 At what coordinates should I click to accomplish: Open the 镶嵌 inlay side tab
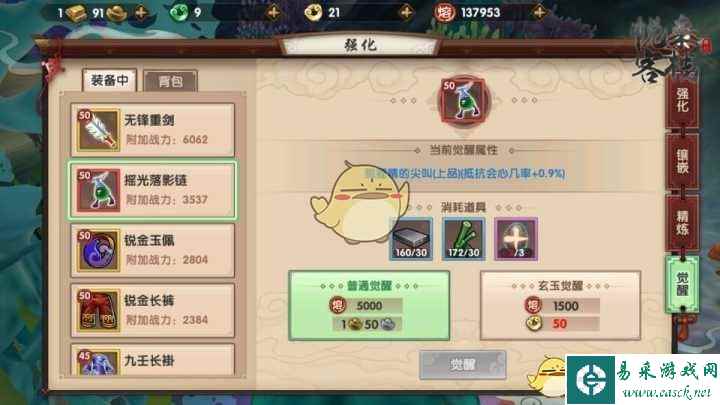(x=682, y=162)
